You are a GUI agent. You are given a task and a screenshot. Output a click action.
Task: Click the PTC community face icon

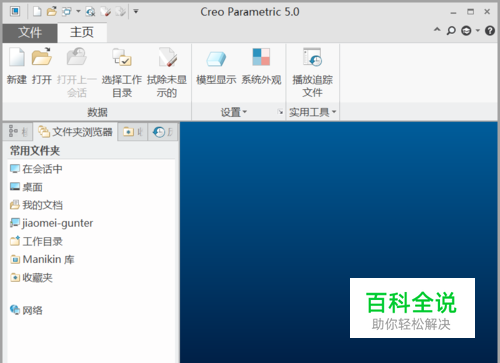(466, 31)
